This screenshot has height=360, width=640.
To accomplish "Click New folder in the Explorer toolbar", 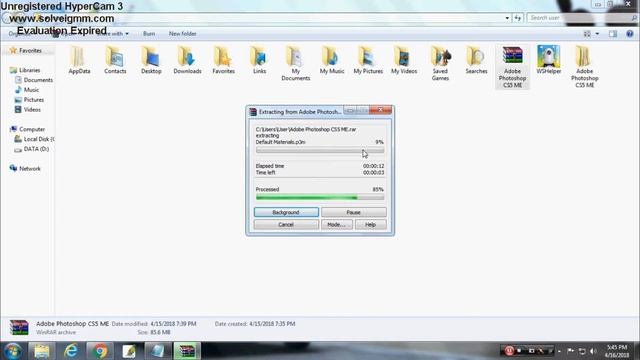I will tap(182, 34).
